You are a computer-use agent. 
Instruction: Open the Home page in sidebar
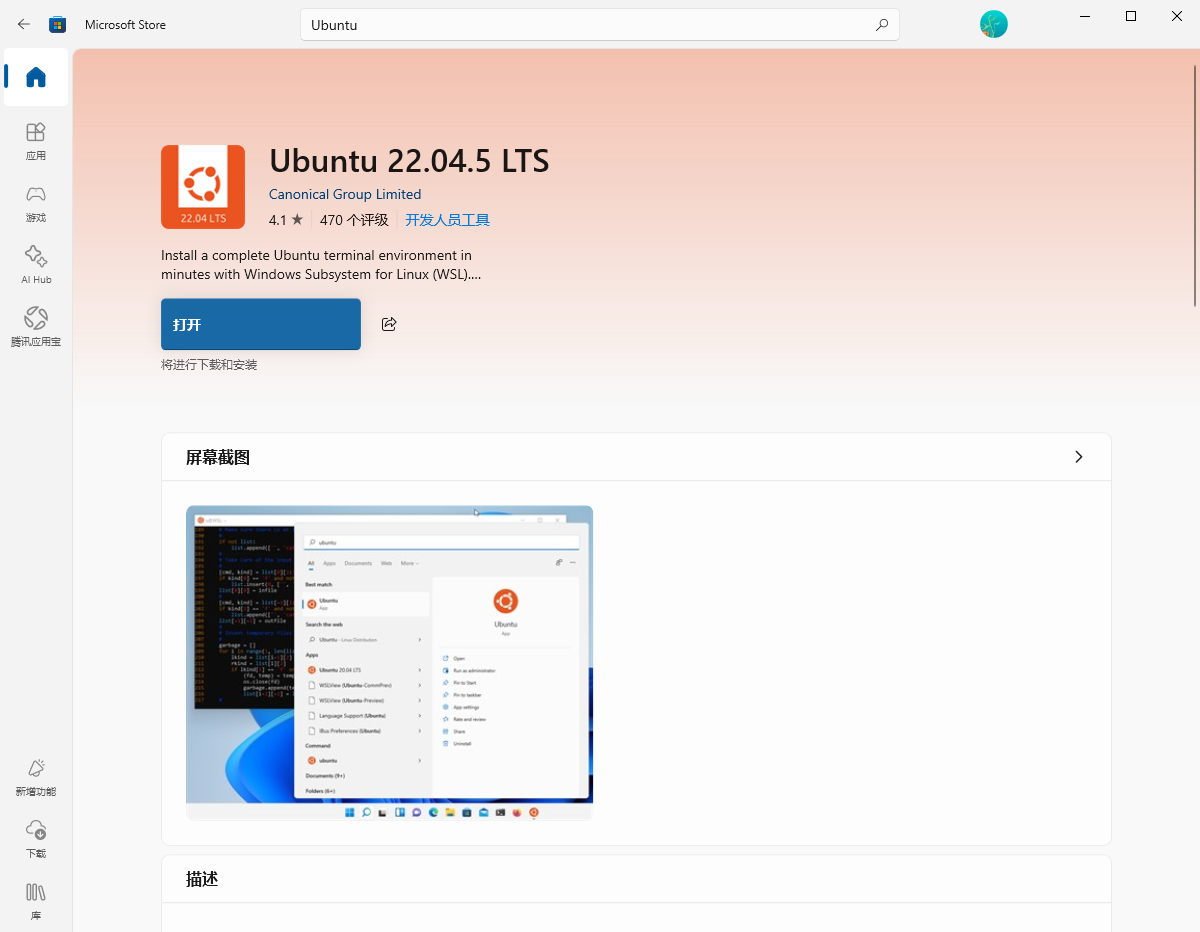[36, 77]
